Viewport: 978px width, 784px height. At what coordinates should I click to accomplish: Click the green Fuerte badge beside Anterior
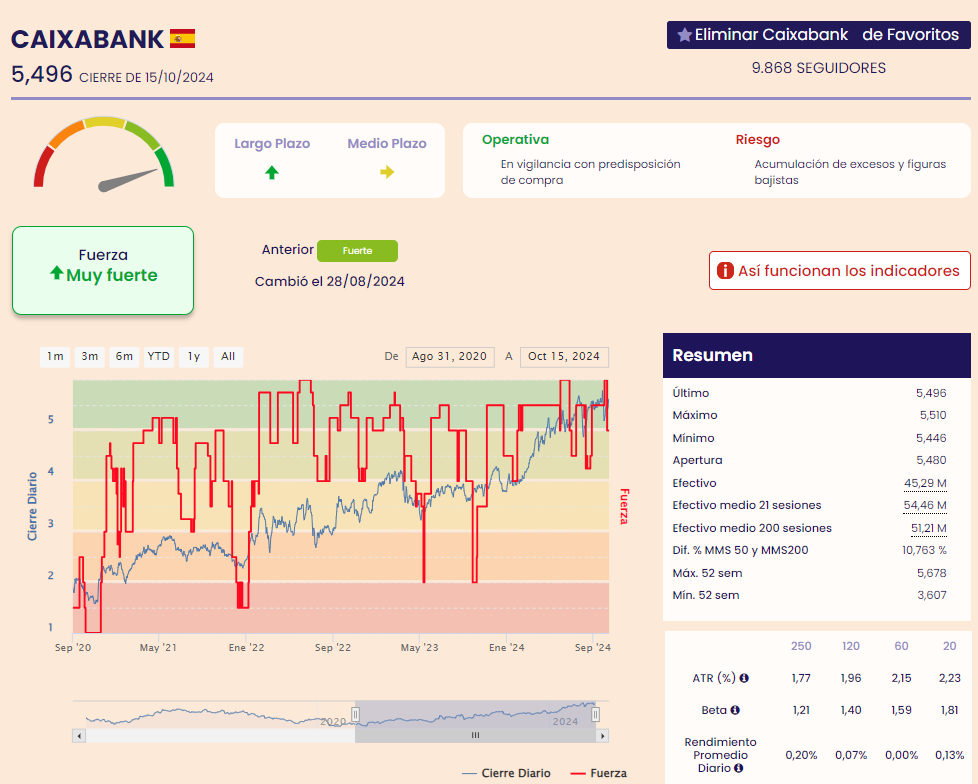tap(357, 251)
